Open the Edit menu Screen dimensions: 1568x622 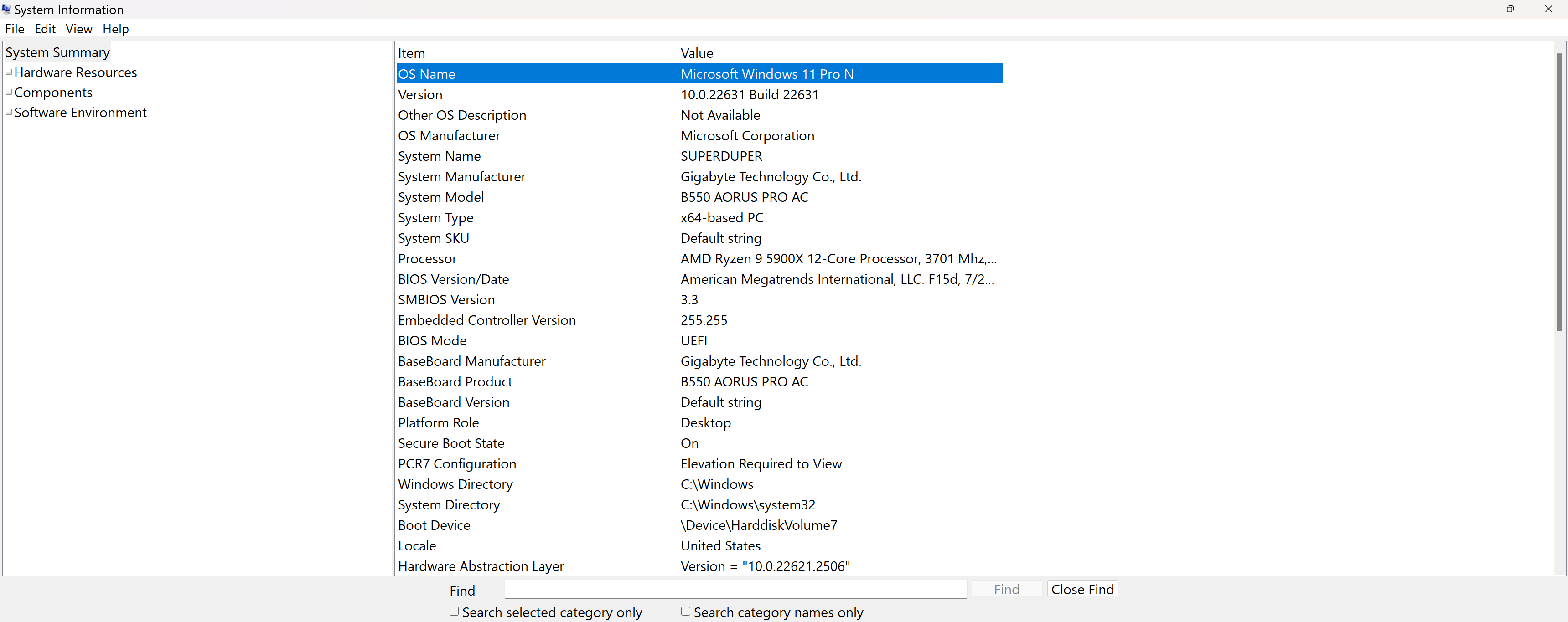tap(45, 29)
